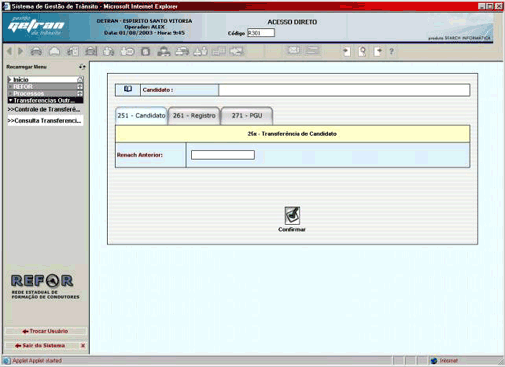Expand the REFOR menu arrow
Image resolution: width=505 pixels, height=367 pixels.
coord(10,86)
